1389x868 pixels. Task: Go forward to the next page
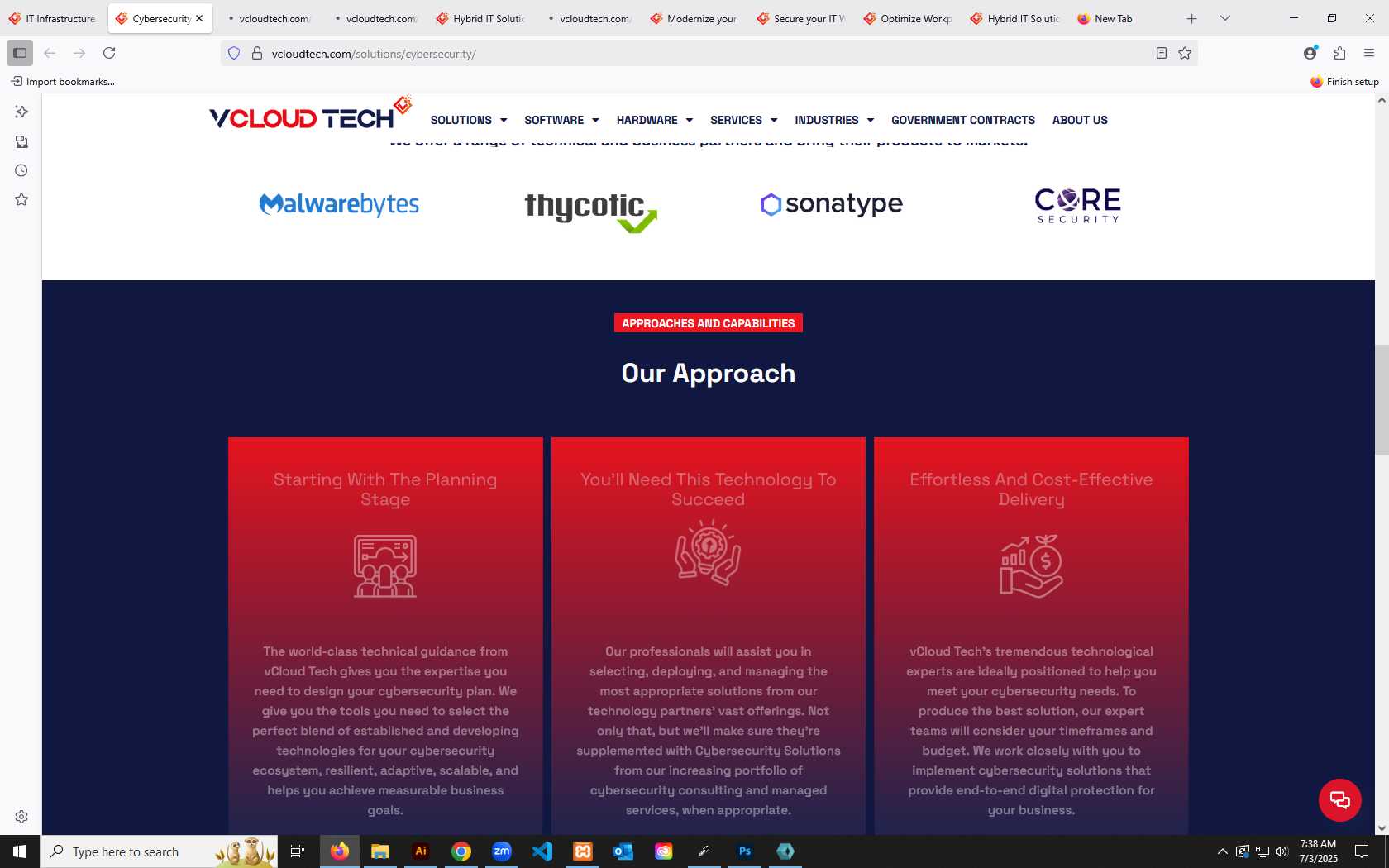point(79,53)
